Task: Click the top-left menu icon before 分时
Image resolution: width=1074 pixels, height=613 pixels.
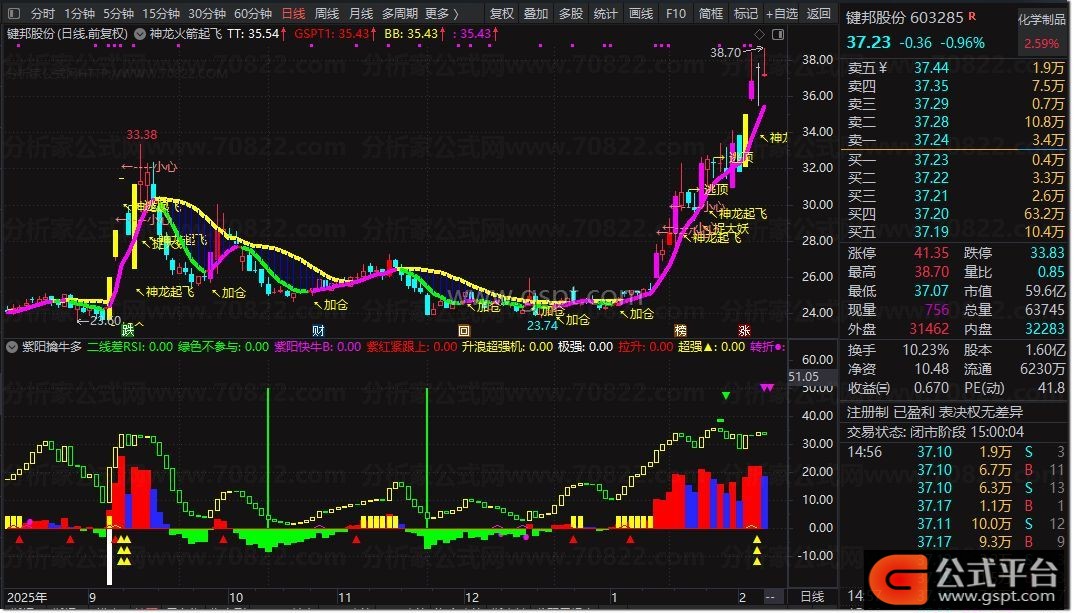Action: point(13,14)
